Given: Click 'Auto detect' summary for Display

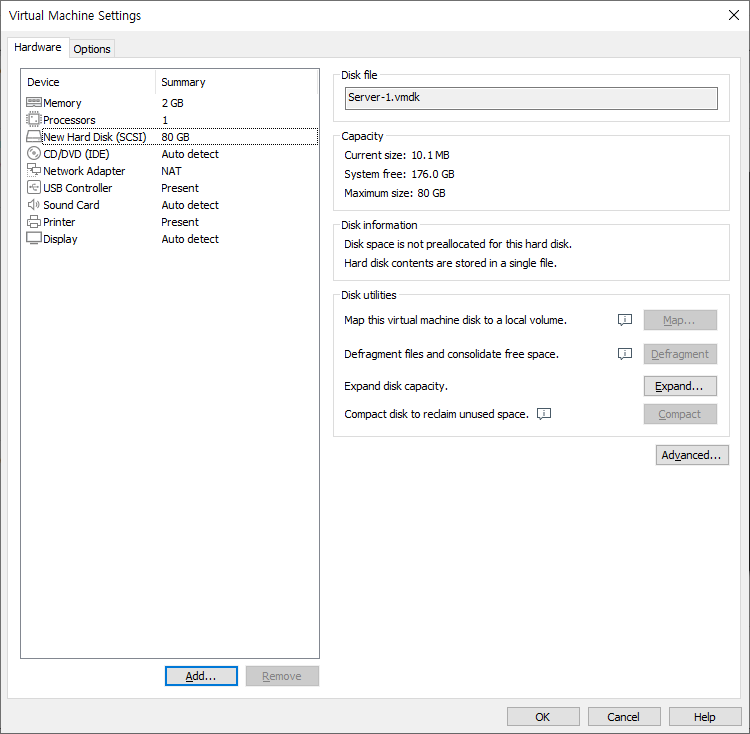Looking at the screenshot, I should (190, 239).
